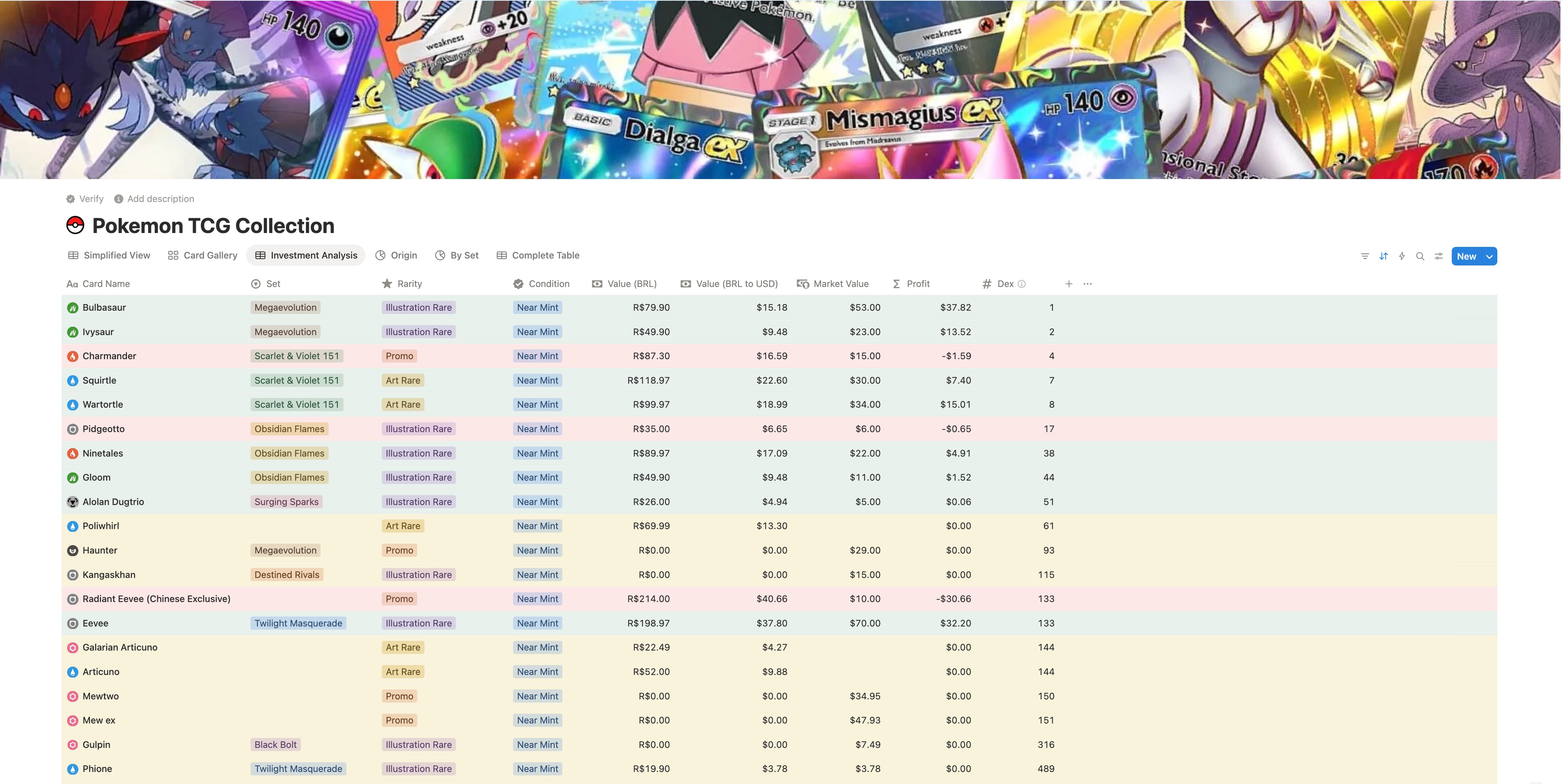The height and width of the screenshot is (784, 1563).
Task: Open Market Value column header menu
Action: (x=833, y=283)
